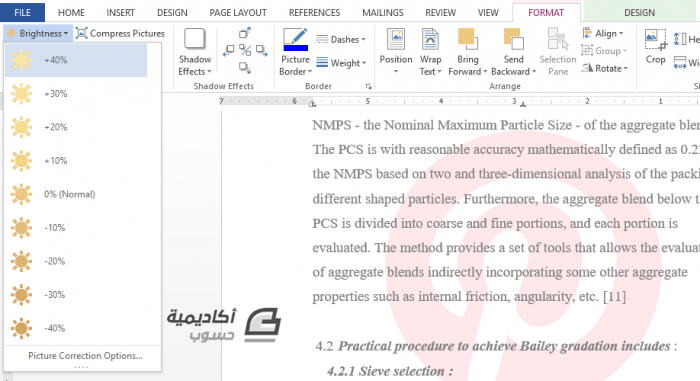
Task: Open the Selection Pane
Action: [558, 52]
